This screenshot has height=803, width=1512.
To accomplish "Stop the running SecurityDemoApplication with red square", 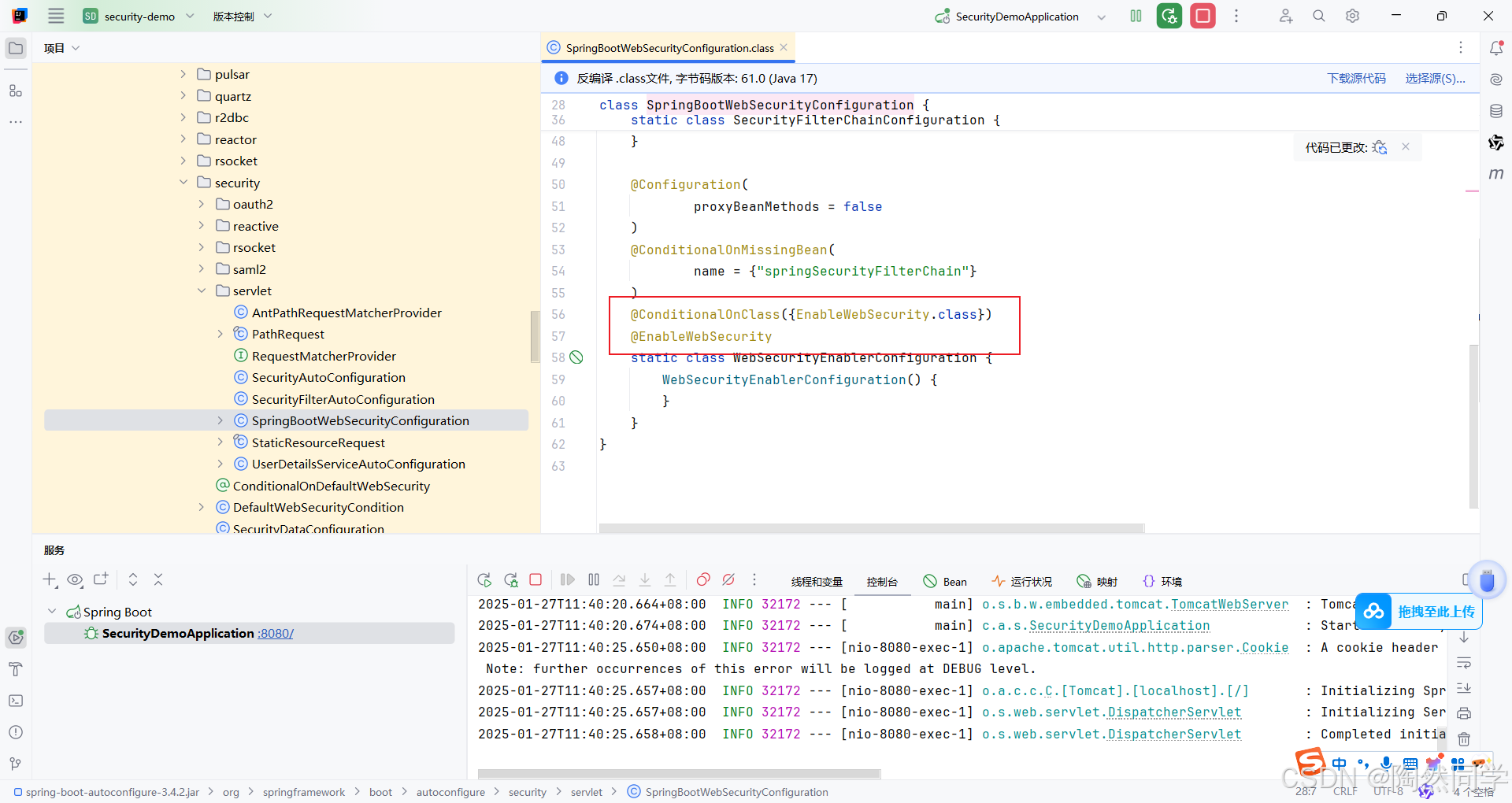I will point(536,580).
